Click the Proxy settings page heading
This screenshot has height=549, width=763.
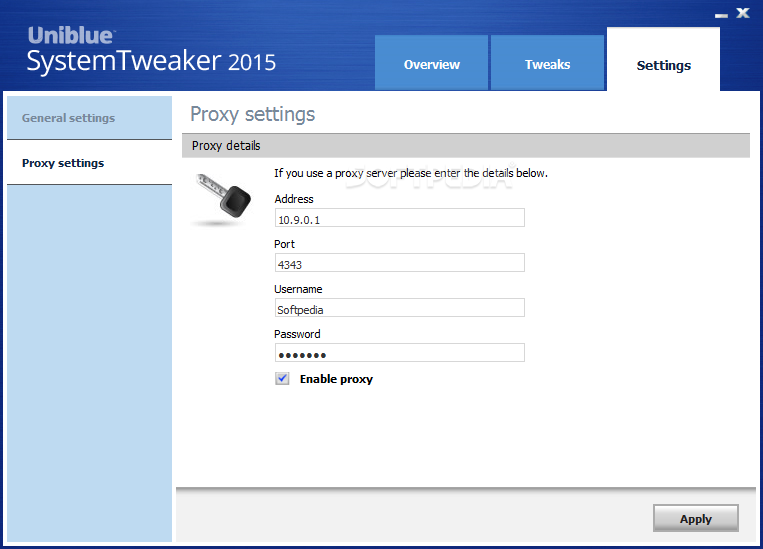click(x=253, y=115)
